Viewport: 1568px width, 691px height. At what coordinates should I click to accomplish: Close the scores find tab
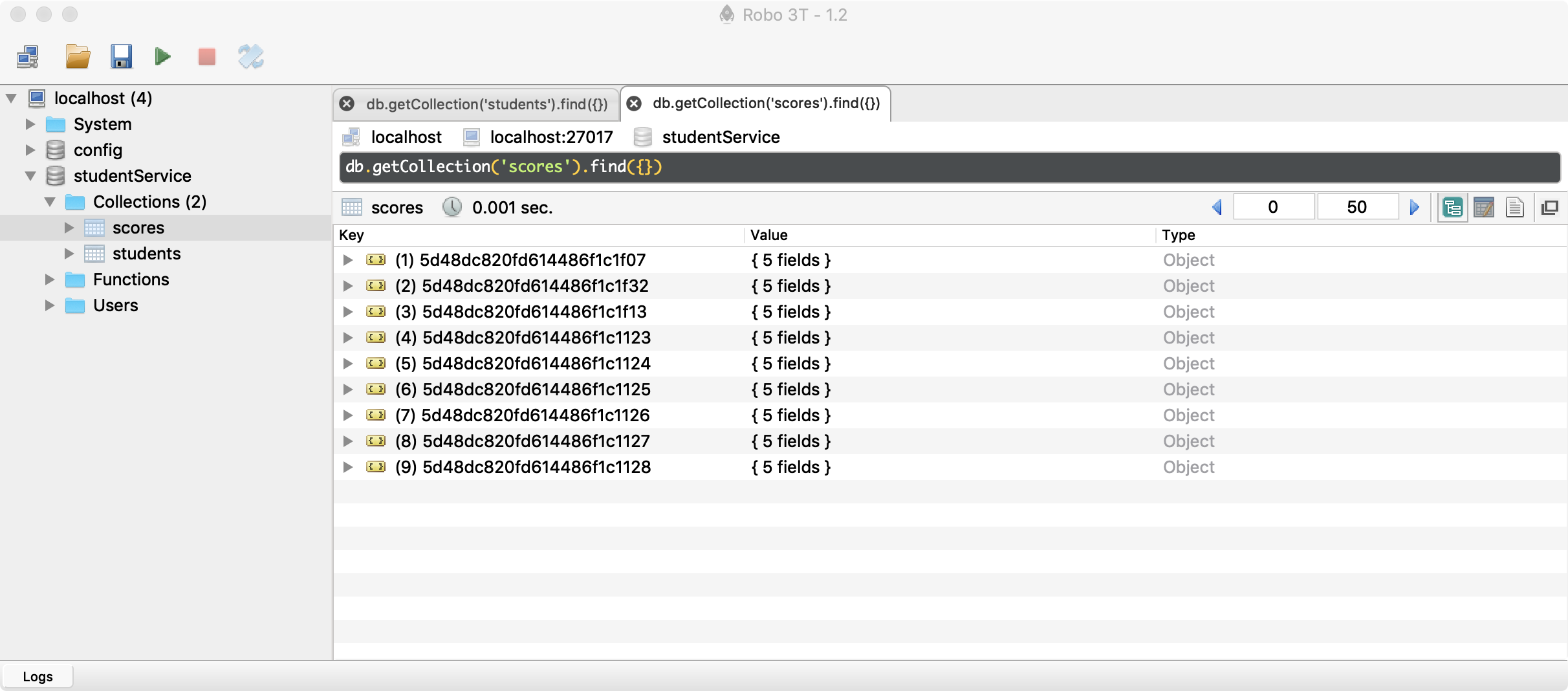click(635, 104)
